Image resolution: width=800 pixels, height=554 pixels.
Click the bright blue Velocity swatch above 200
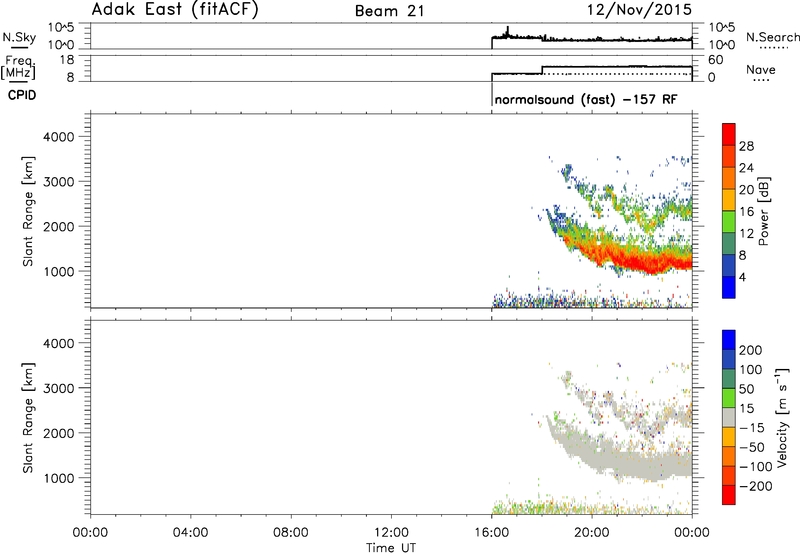(729, 340)
